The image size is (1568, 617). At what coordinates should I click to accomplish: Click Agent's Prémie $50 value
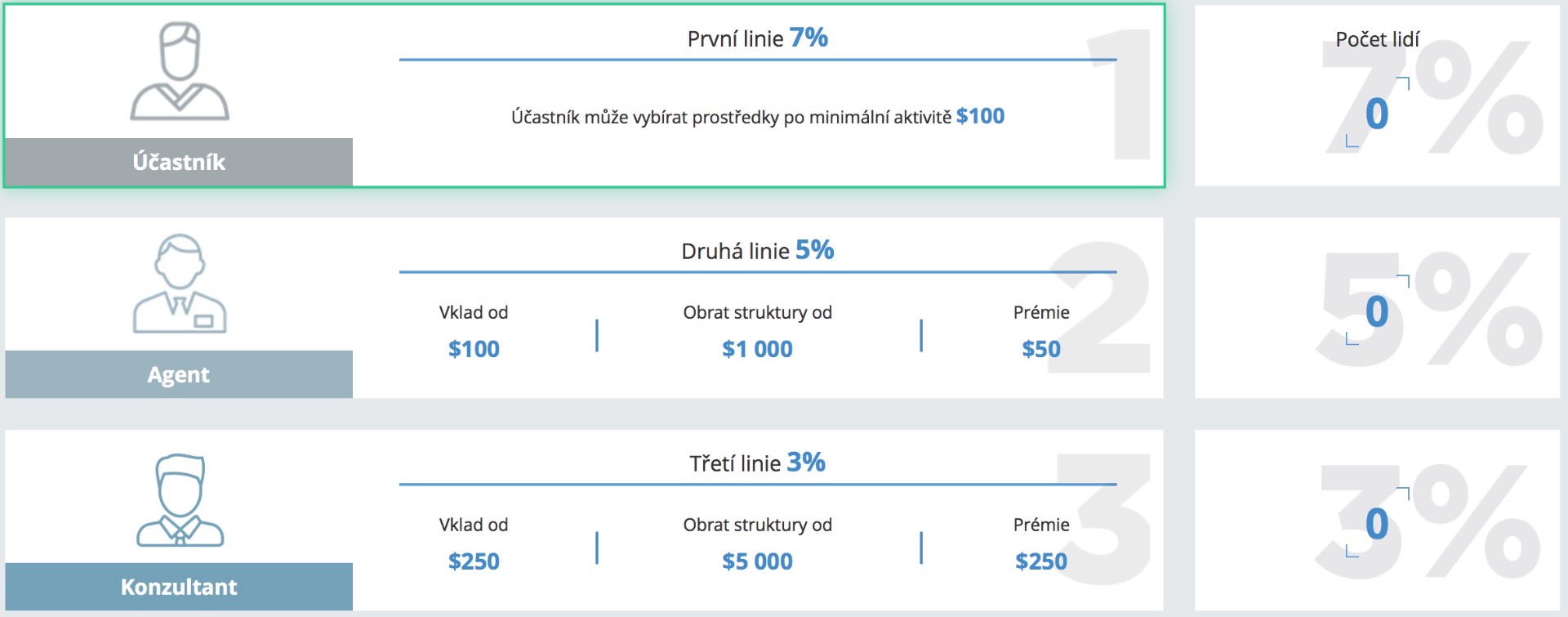[1041, 349]
